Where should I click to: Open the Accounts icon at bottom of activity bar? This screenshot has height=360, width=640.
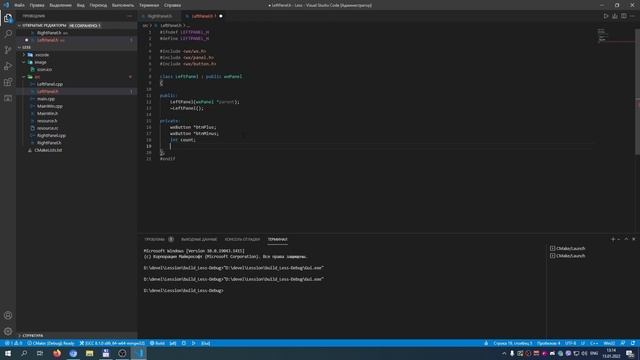8,315
